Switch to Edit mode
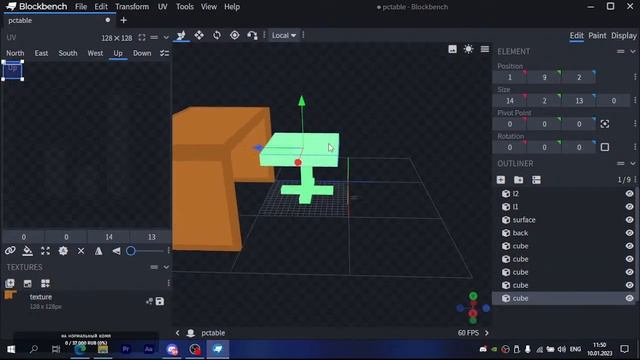 click(x=576, y=36)
